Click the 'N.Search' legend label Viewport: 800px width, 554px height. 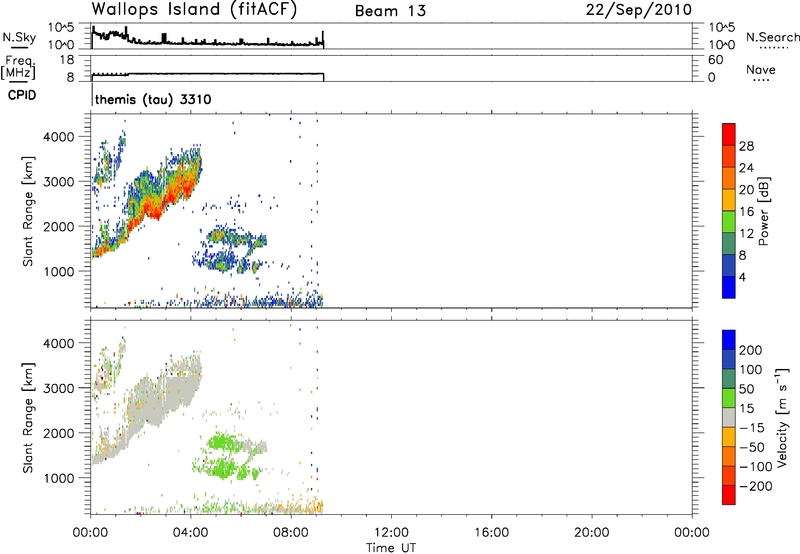(x=773, y=37)
